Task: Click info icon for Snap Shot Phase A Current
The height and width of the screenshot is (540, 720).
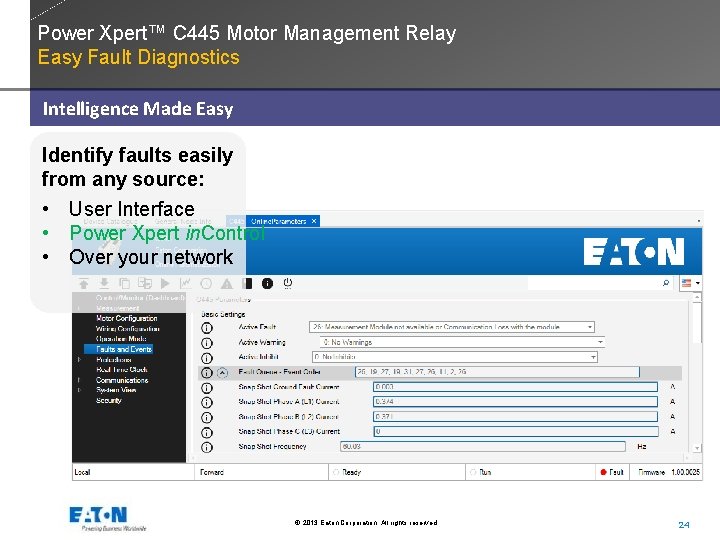Action: (207, 402)
